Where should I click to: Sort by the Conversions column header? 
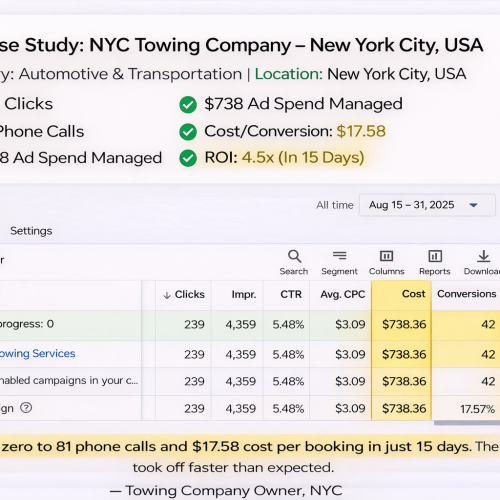pos(467,294)
